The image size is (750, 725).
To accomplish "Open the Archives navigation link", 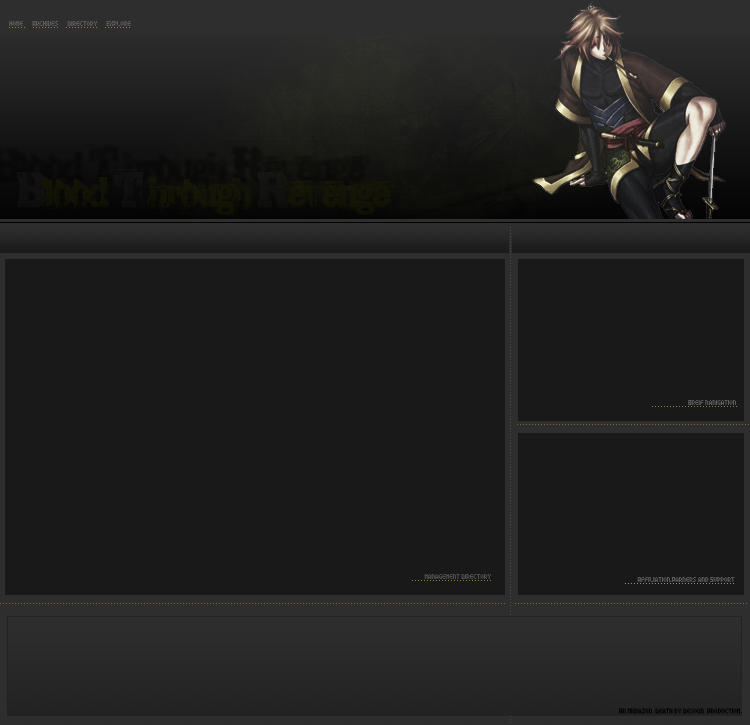I will (45, 23).
